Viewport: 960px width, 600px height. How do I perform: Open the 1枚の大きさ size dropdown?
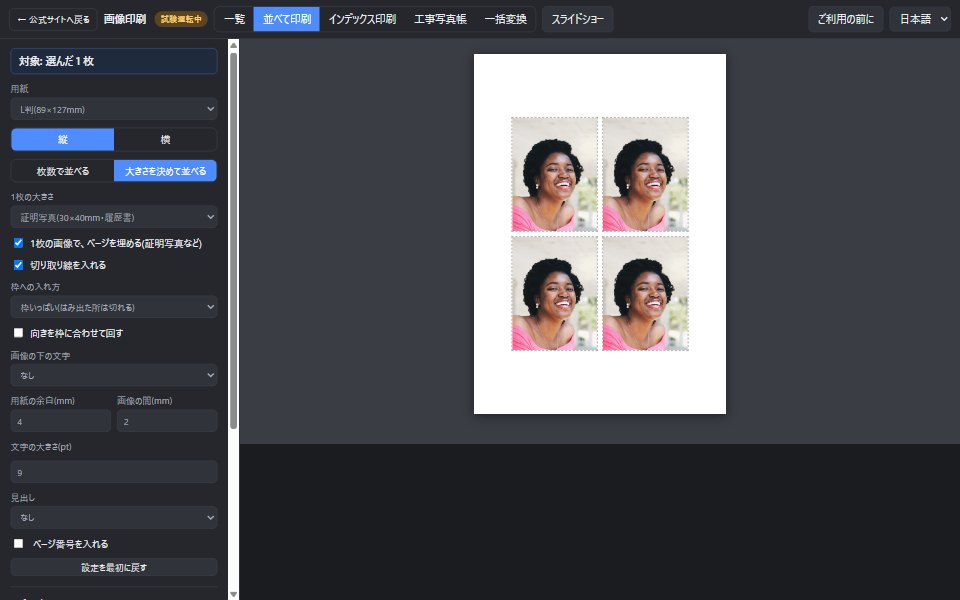coord(114,217)
